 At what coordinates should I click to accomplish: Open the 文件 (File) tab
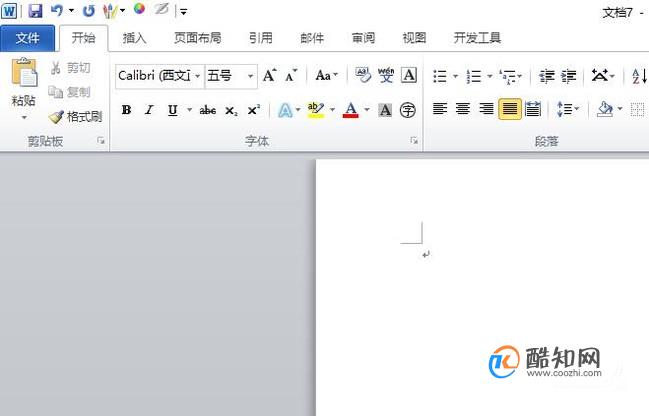27,38
